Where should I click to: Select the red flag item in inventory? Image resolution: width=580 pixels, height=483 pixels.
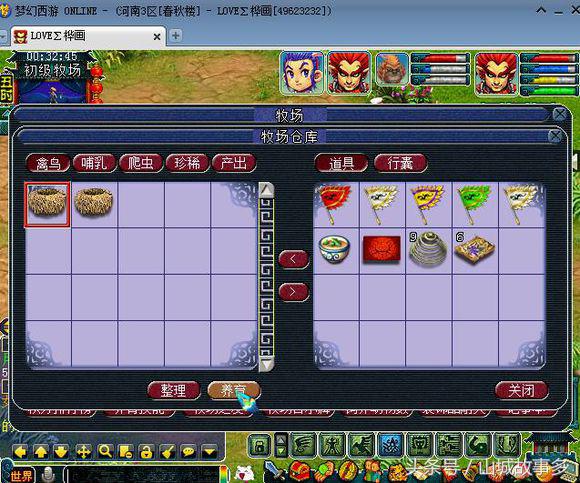click(335, 204)
